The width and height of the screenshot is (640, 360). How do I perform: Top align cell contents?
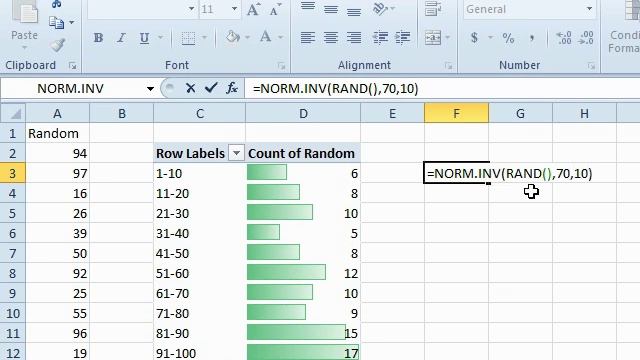point(307,7)
